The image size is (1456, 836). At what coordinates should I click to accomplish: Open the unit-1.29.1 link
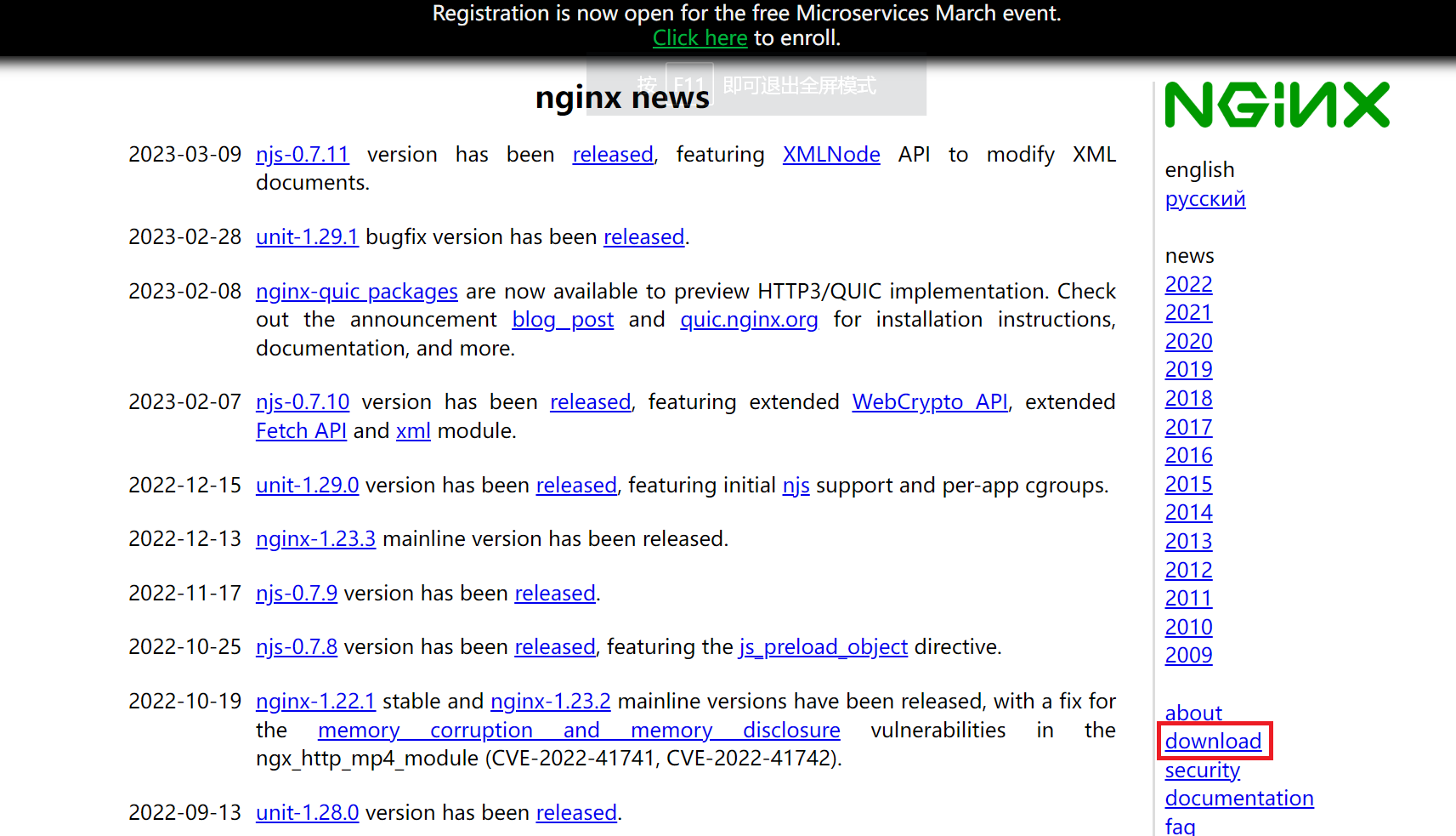point(307,237)
